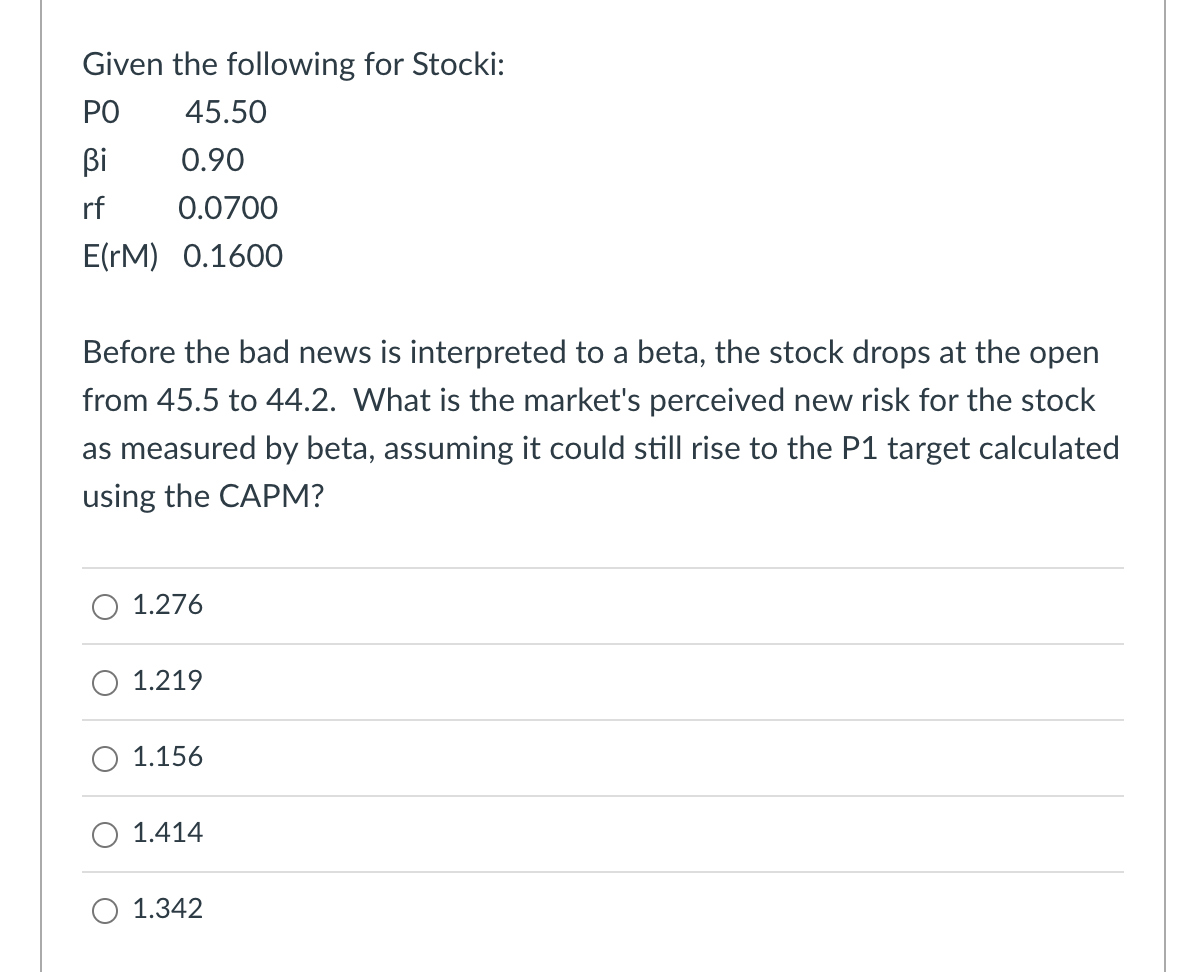The image size is (1202, 972).
Task: Click the 'using the CAPM?' text line
Action: click(x=203, y=497)
